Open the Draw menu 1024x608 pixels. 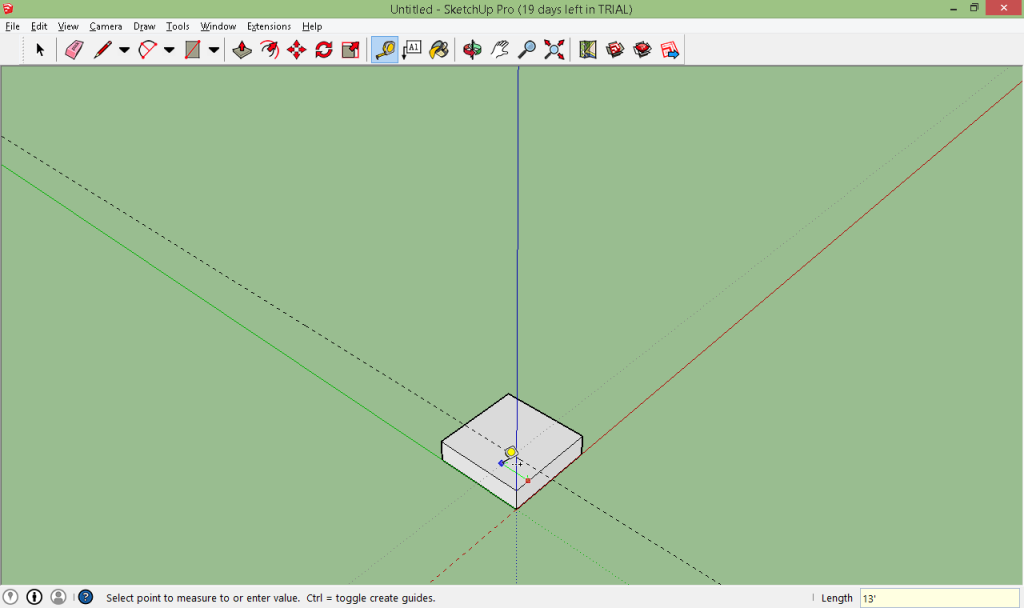143,26
